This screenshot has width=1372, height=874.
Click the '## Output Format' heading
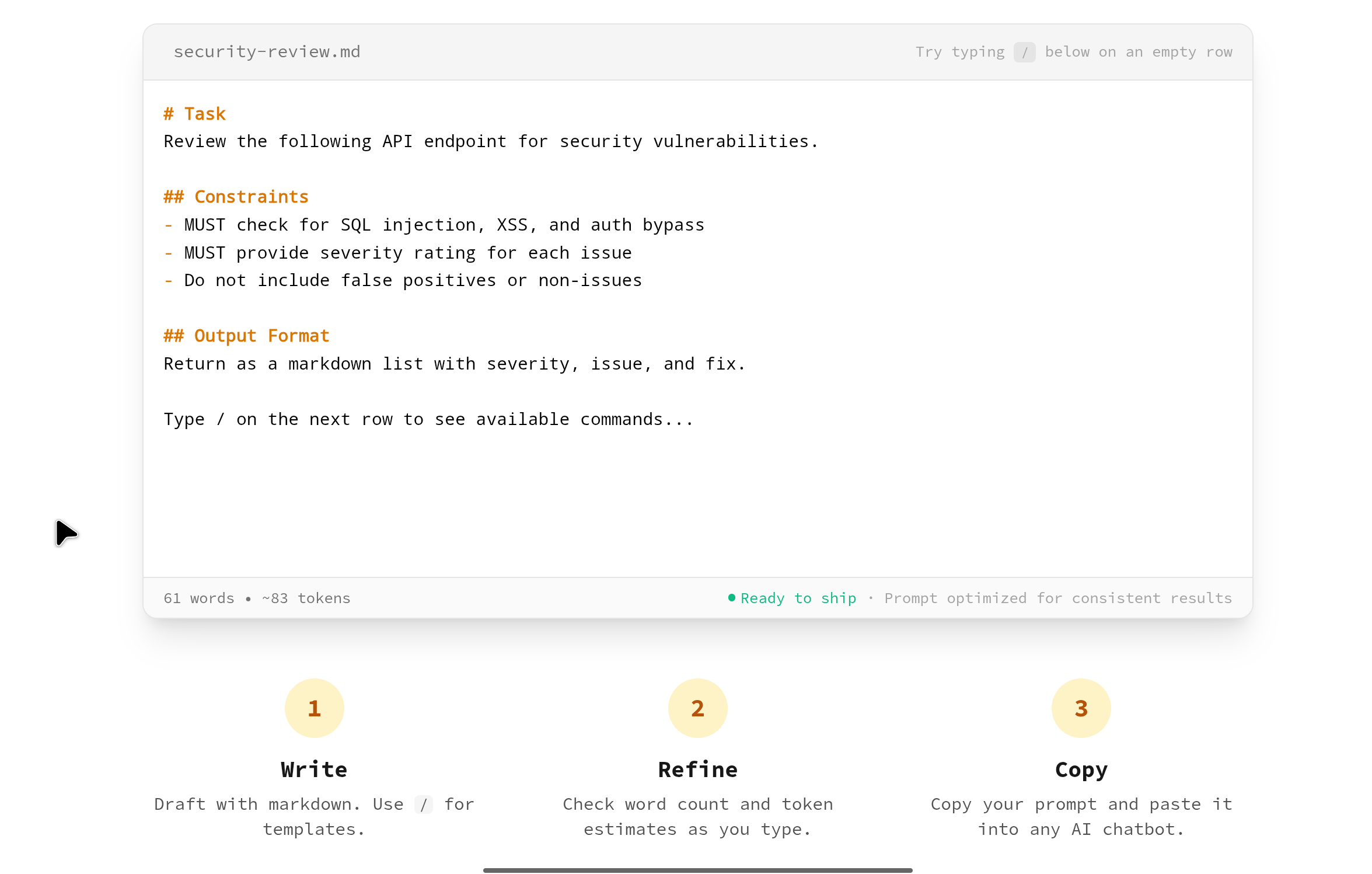pos(246,335)
